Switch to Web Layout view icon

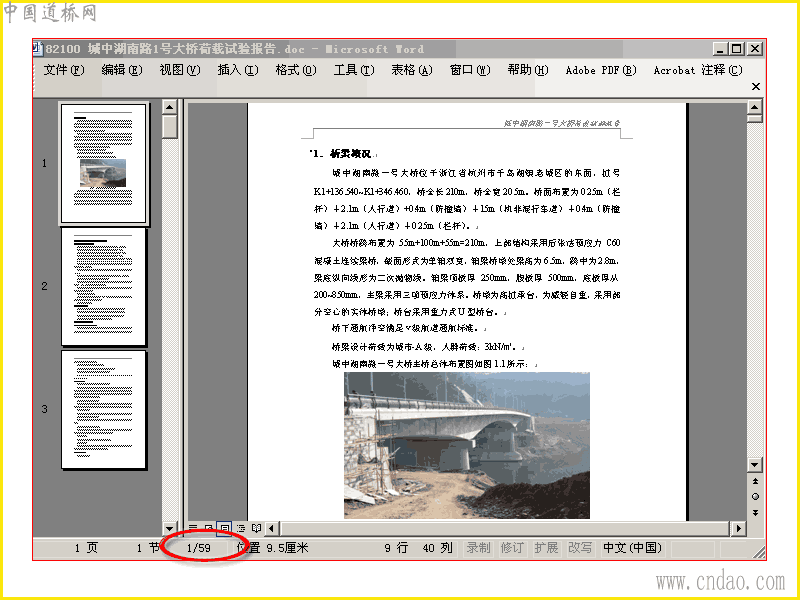[x=209, y=528]
